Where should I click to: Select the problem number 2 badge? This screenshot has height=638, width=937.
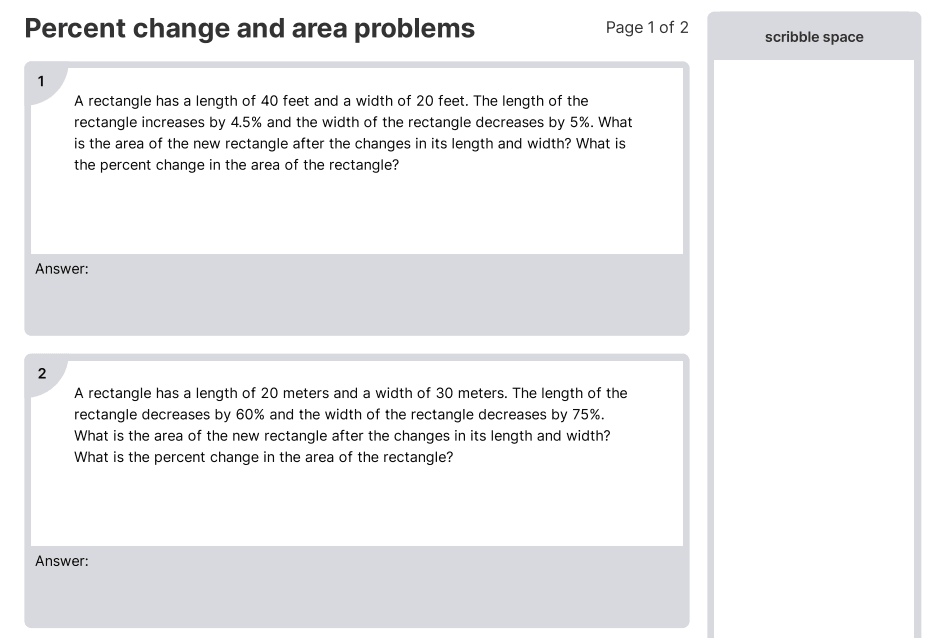pos(42,374)
